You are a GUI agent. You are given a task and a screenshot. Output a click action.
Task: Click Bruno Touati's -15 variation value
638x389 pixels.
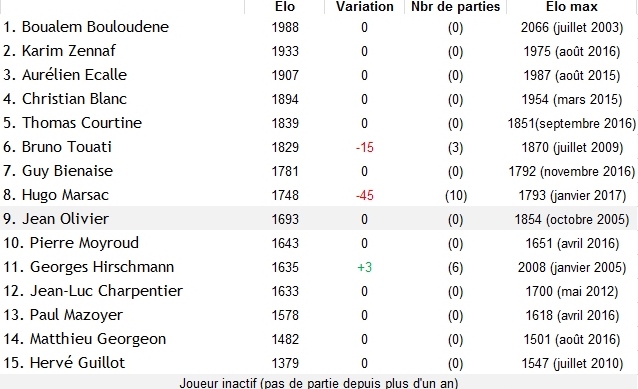[365, 147]
